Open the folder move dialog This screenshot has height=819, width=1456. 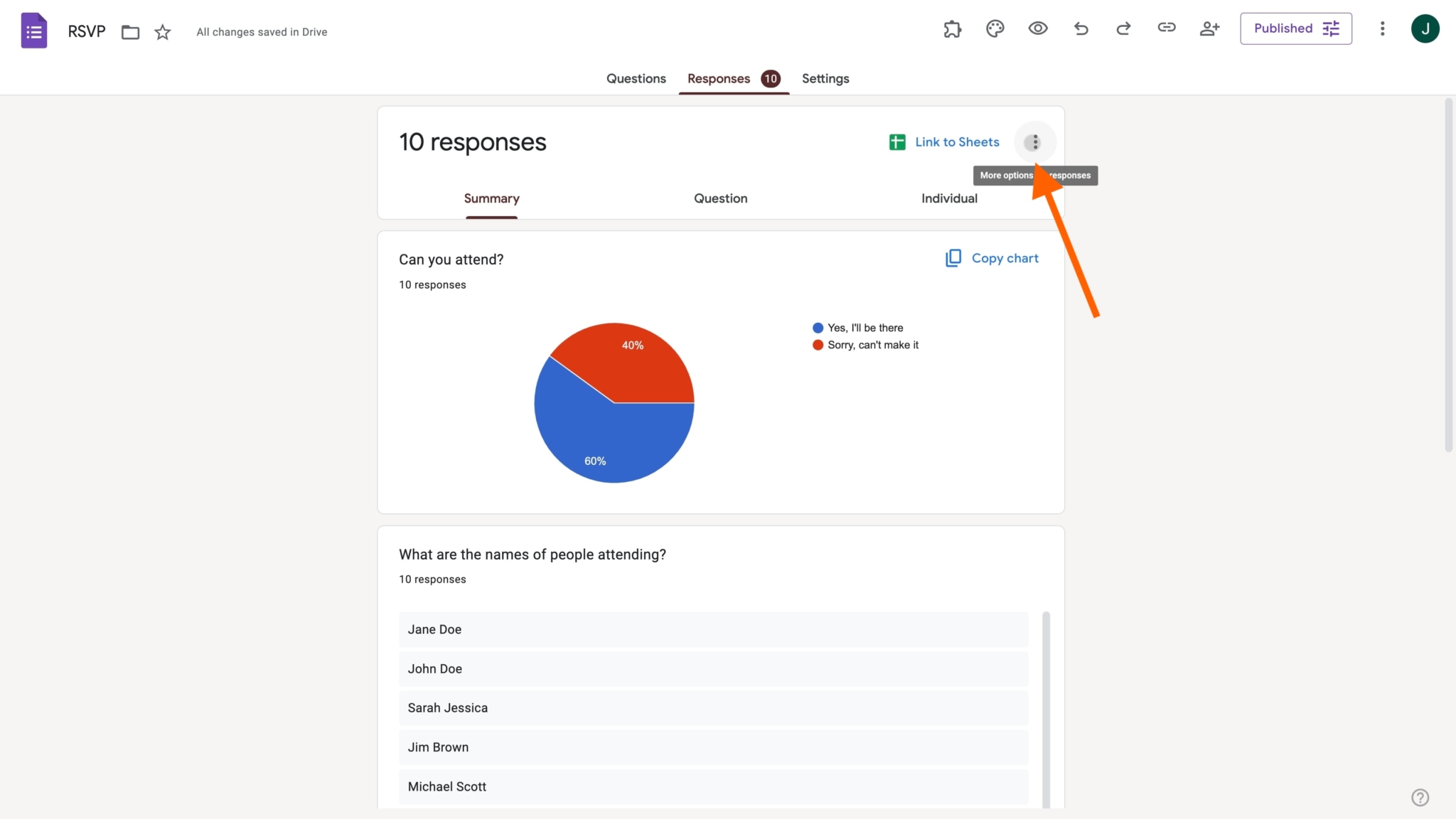point(129,32)
